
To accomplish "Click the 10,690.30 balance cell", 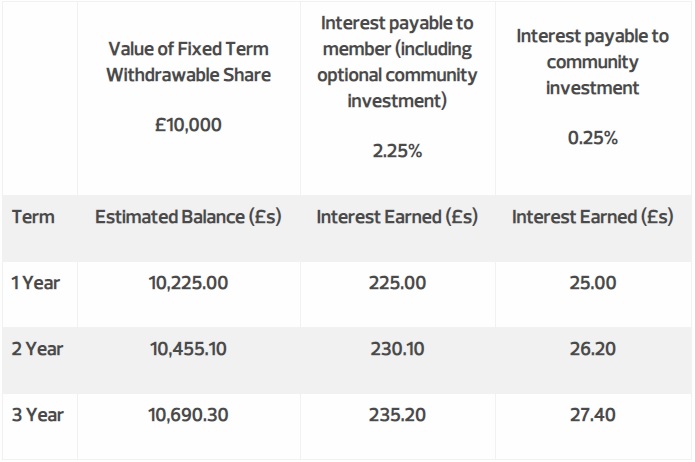I will pos(188,415).
